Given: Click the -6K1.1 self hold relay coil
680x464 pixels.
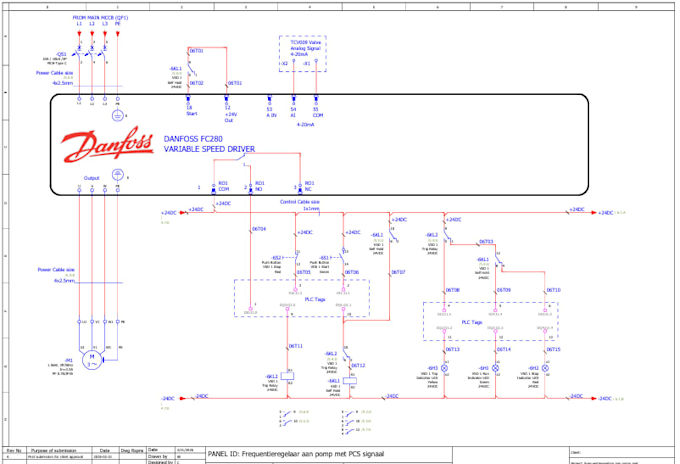Looking at the screenshot, I should click(350, 381).
